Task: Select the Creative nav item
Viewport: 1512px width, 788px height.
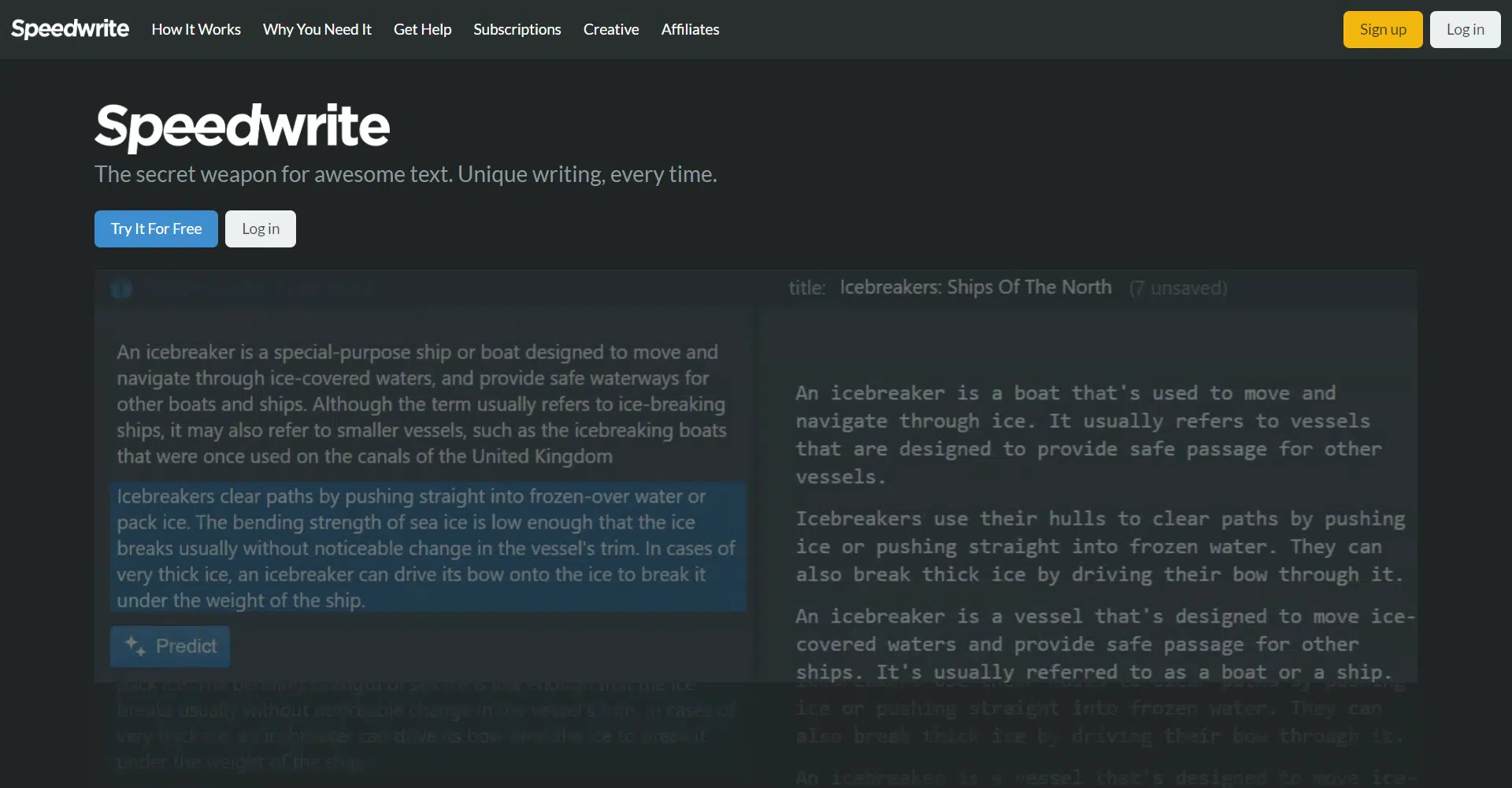Action: [x=610, y=29]
